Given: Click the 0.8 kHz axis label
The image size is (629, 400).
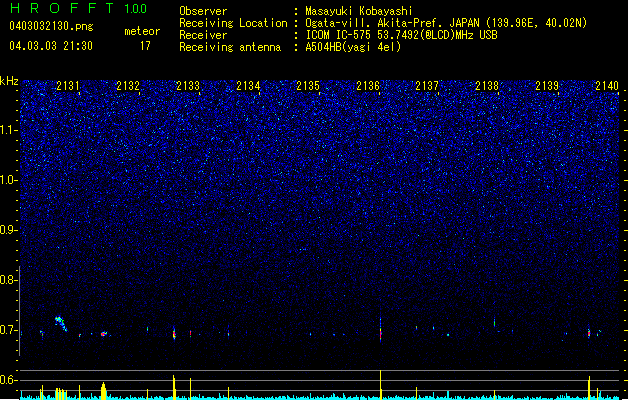Looking at the screenshot, I should pos(9,280).
